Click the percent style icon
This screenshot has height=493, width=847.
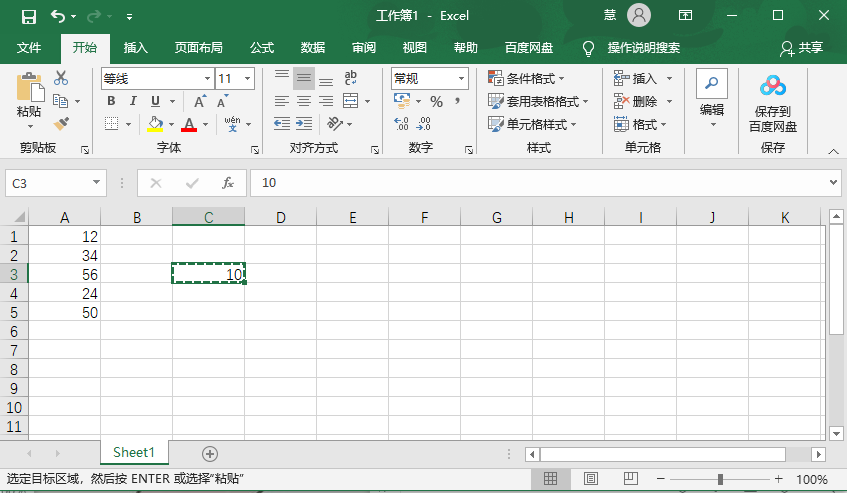point(436,102)
